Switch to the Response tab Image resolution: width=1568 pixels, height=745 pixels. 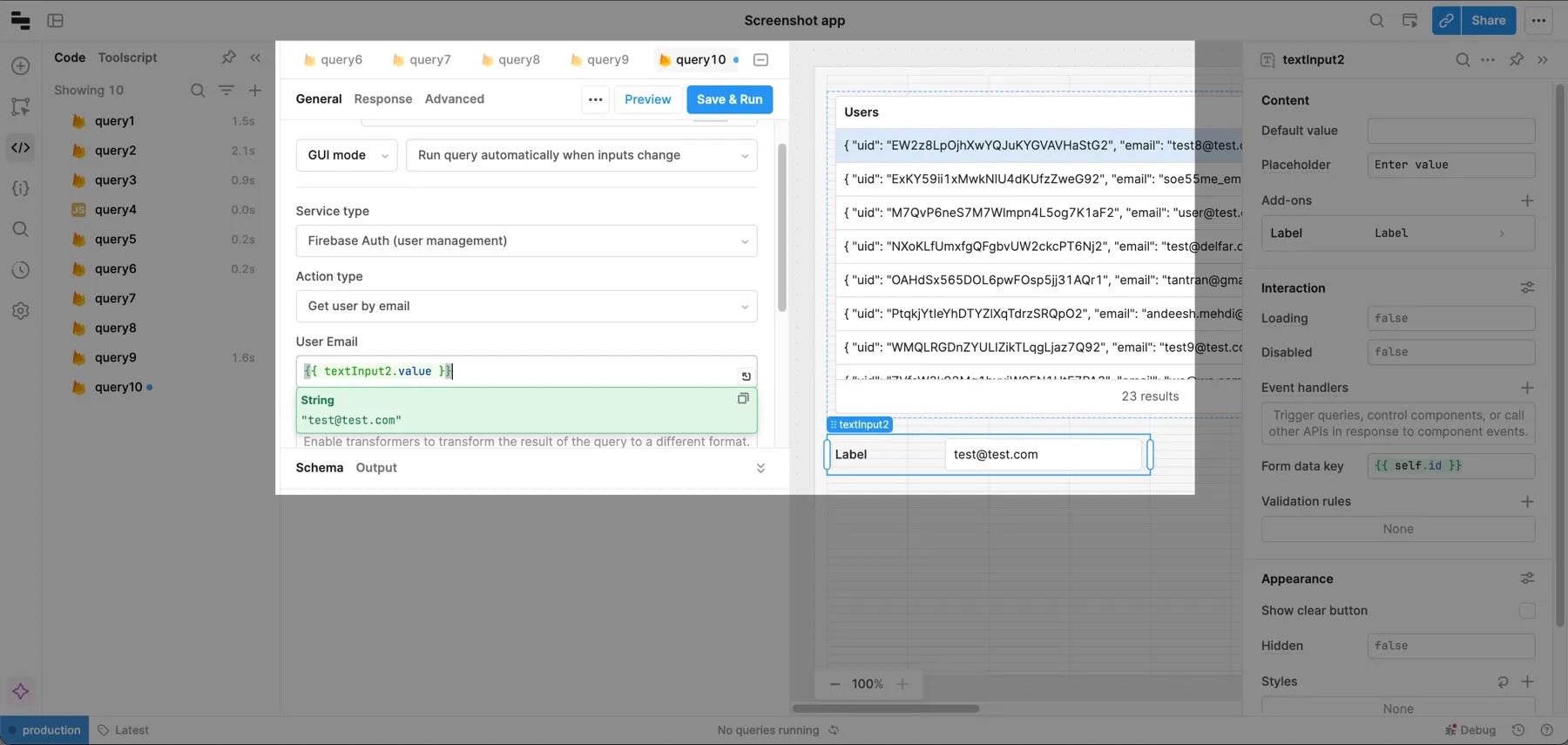coord(382,99)
